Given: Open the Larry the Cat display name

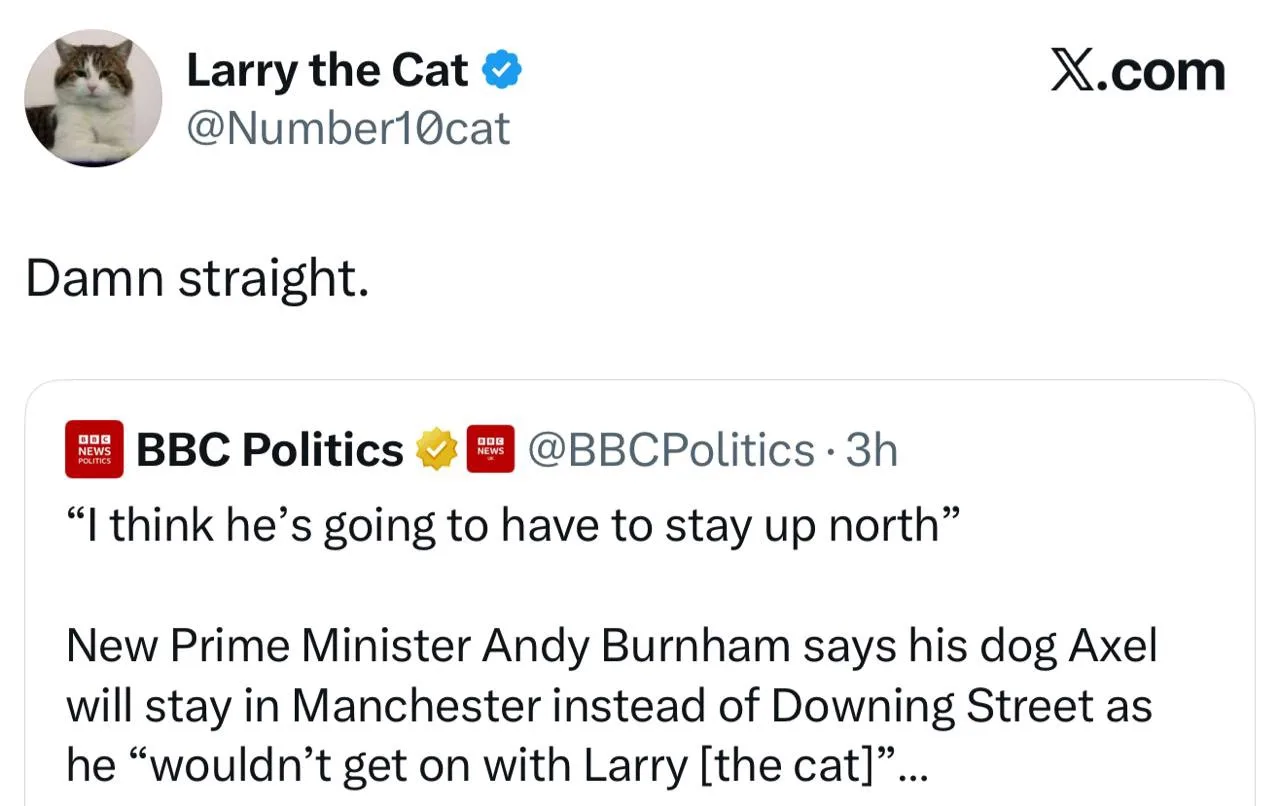Looking at the screenshot, I should [x=327, y=70].
